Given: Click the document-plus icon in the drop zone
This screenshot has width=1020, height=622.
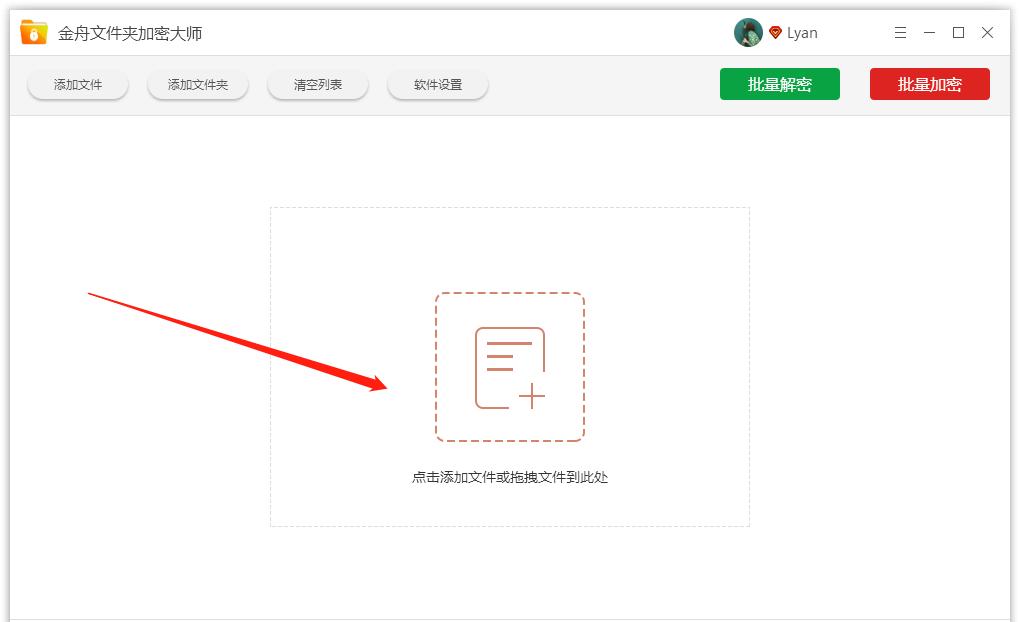Looking at the screenshot, I should click(x=510, y=366).
